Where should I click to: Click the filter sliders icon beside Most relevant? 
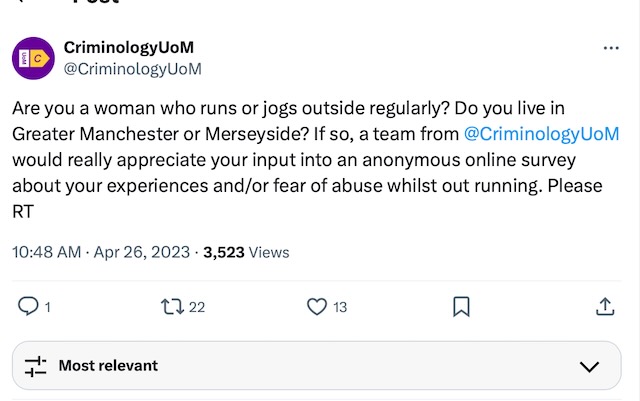36,366
